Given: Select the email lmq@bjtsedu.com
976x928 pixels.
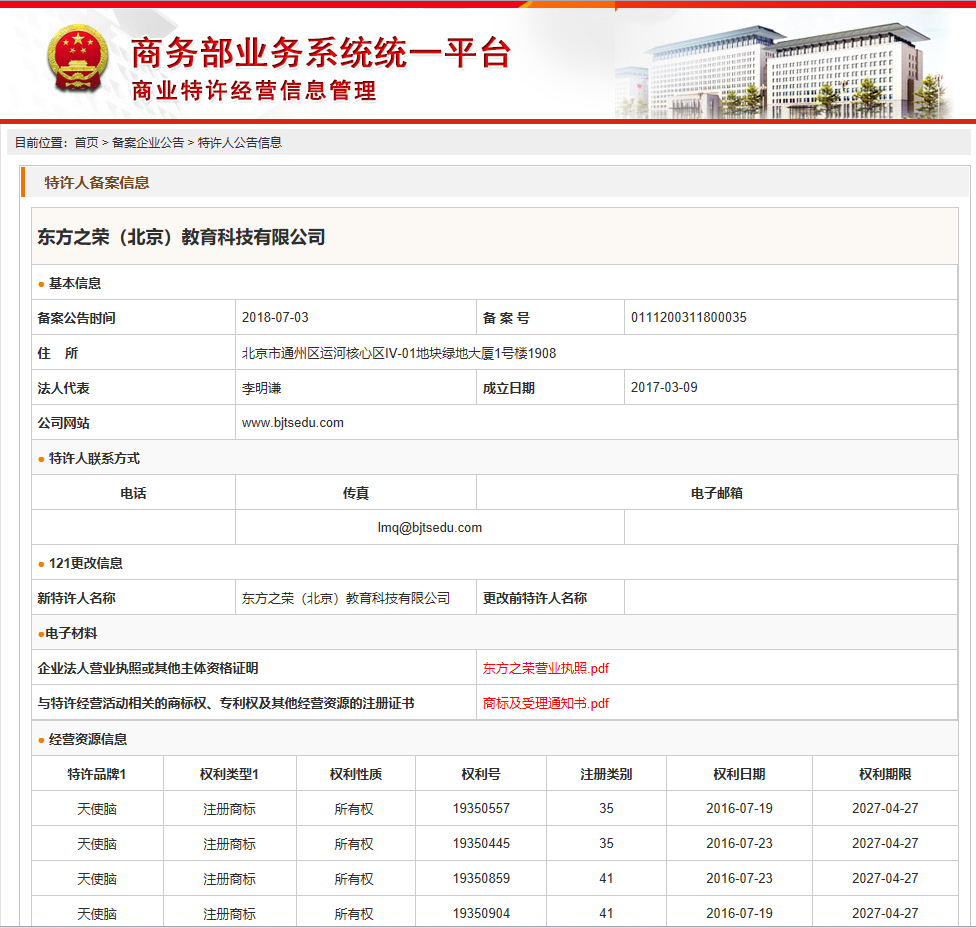Looking at the screenshot, I should click(x=429, y=527).
